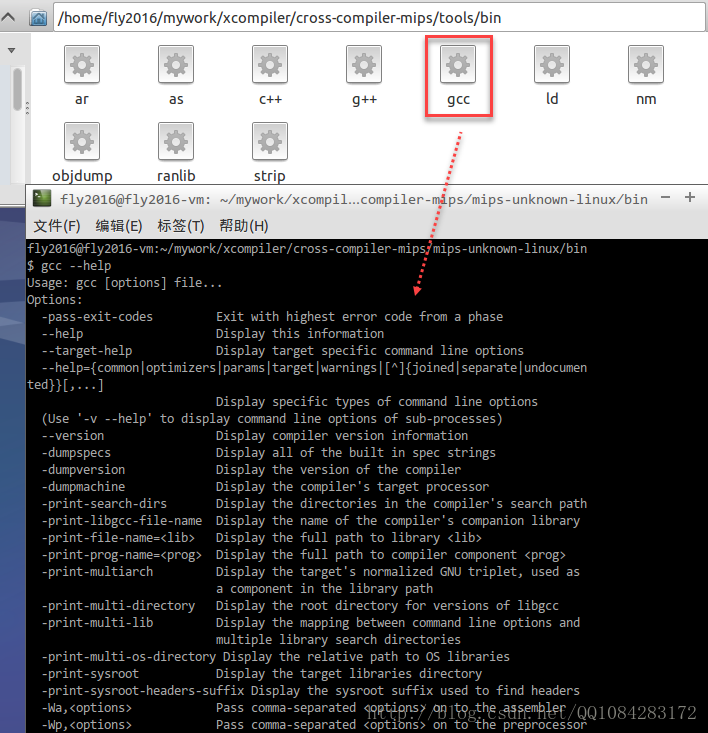708x733 pixels.
Task: Click the '-print-sysroot-headers-suffix' option text
Action: tap(143, 690)
